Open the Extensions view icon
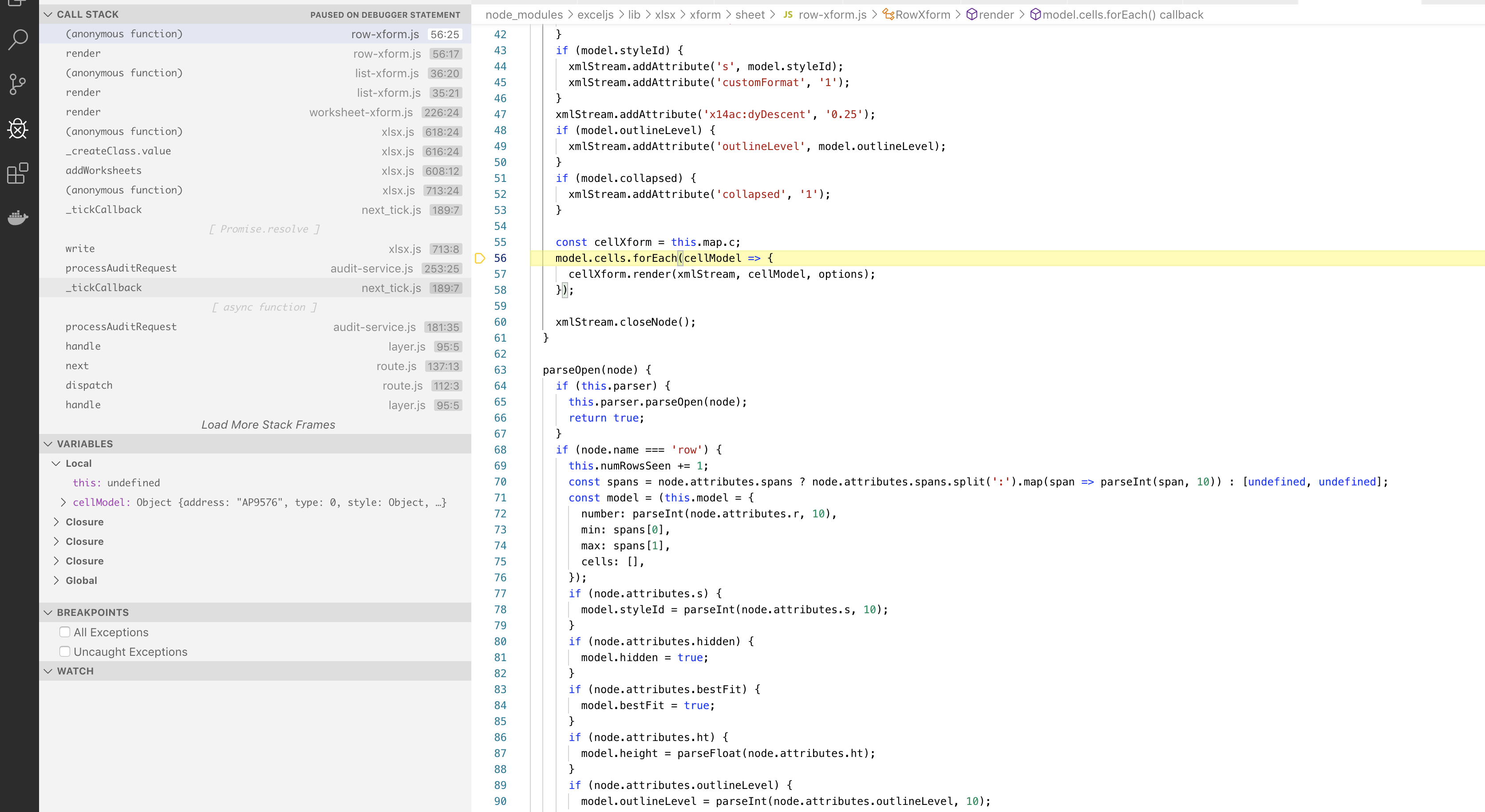Screen dimensions: 1485x812 point(19,173)
